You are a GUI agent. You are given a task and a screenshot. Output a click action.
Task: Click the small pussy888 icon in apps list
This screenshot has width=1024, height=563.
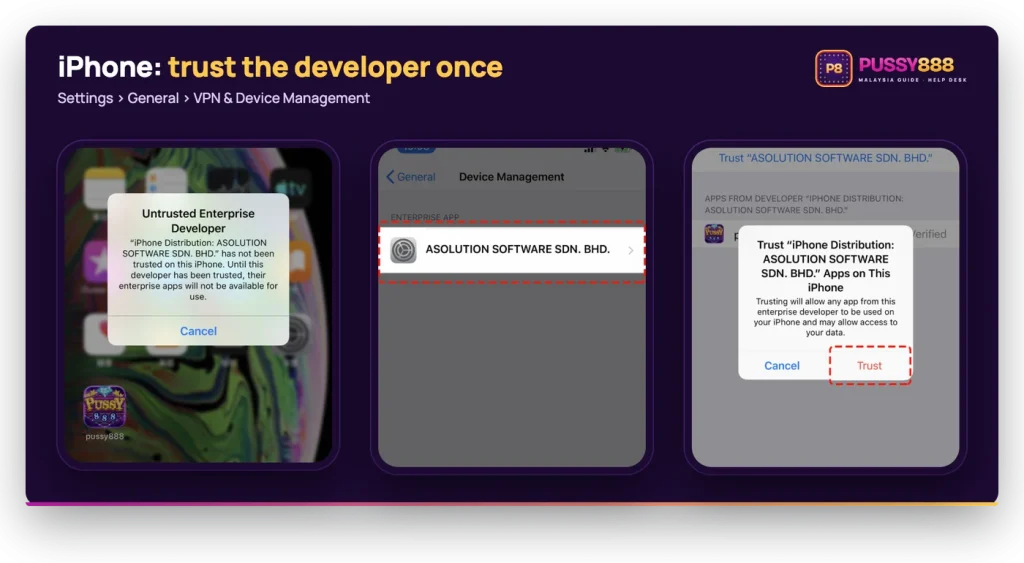pos(714,233)
